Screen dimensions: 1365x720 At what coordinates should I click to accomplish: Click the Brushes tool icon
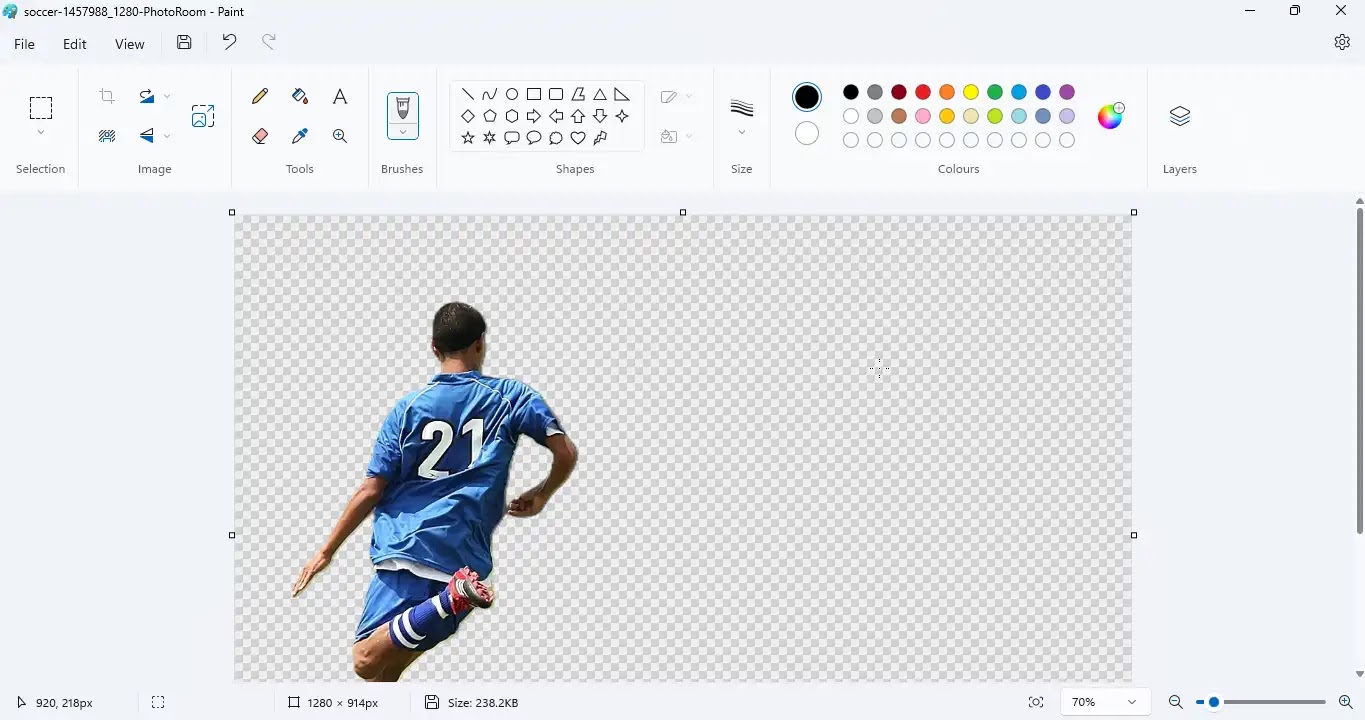point(403,107)
